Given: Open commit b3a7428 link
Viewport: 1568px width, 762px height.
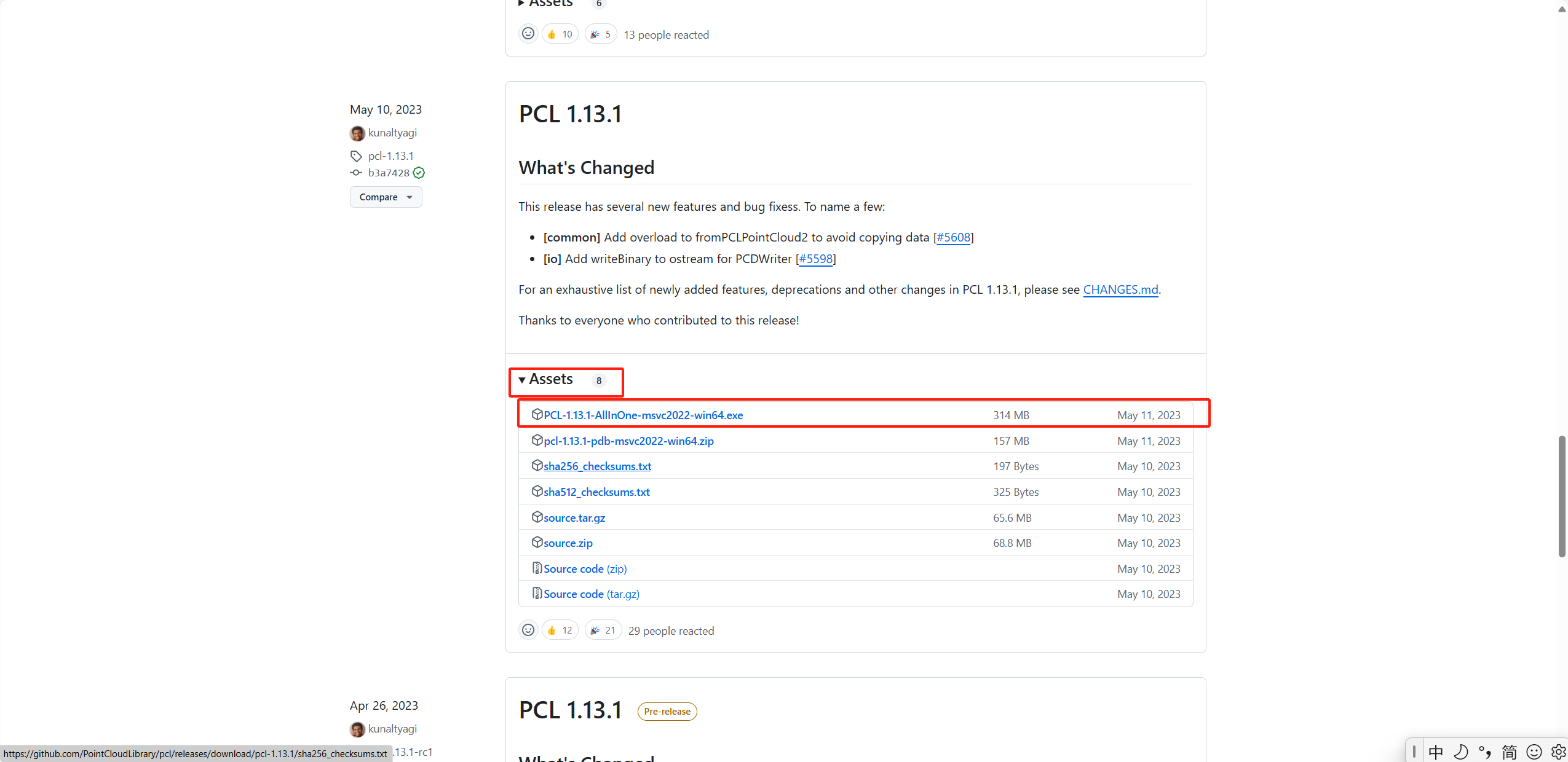Looking at the screenshot, I should click(x=389, y=173).
